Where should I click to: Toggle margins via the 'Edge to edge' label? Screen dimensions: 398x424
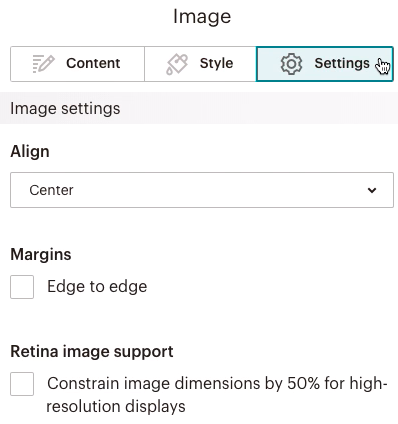[97, 287]
